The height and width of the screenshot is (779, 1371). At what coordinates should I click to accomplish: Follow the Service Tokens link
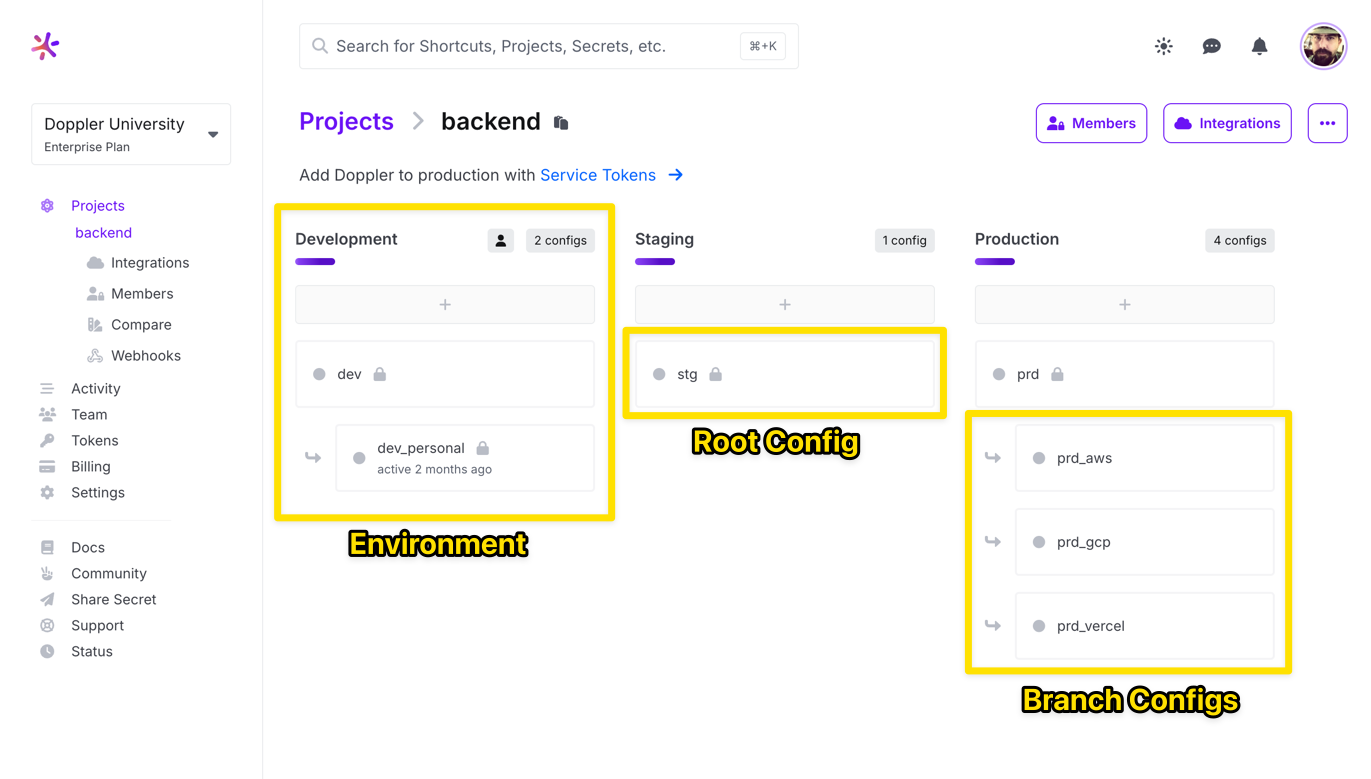pos(598,175)
